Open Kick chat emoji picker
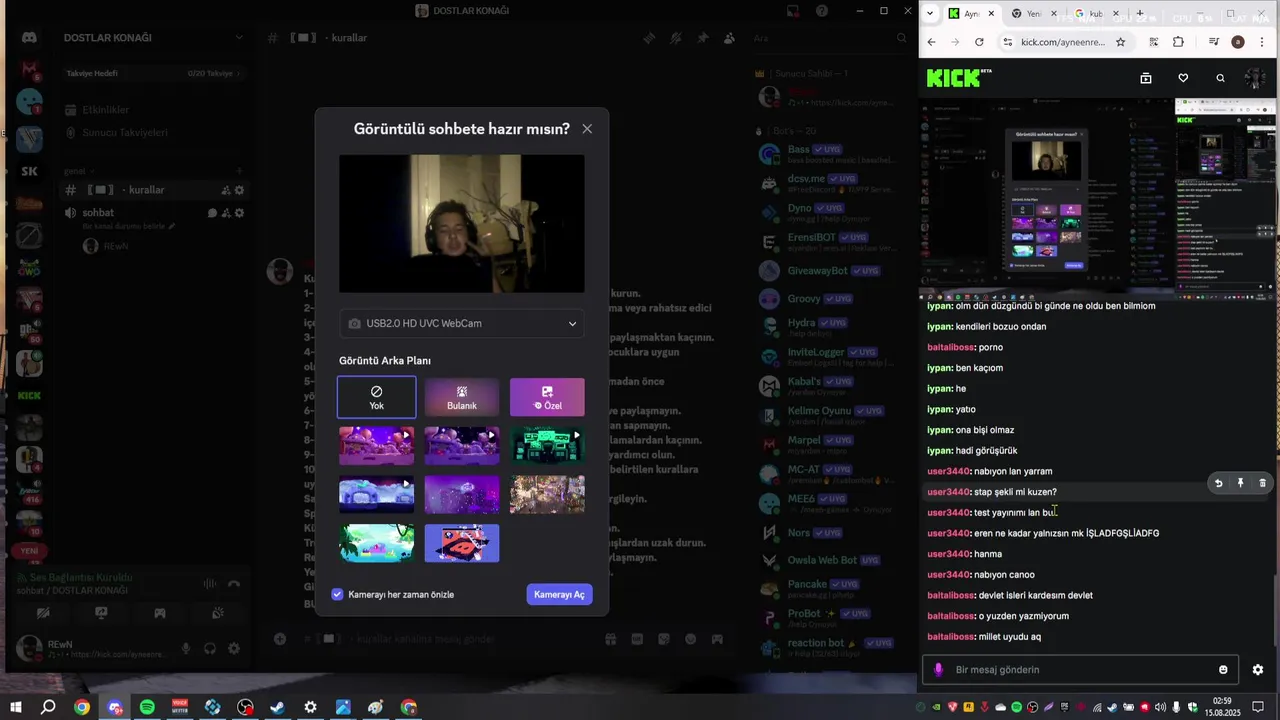 [1223, 670]
